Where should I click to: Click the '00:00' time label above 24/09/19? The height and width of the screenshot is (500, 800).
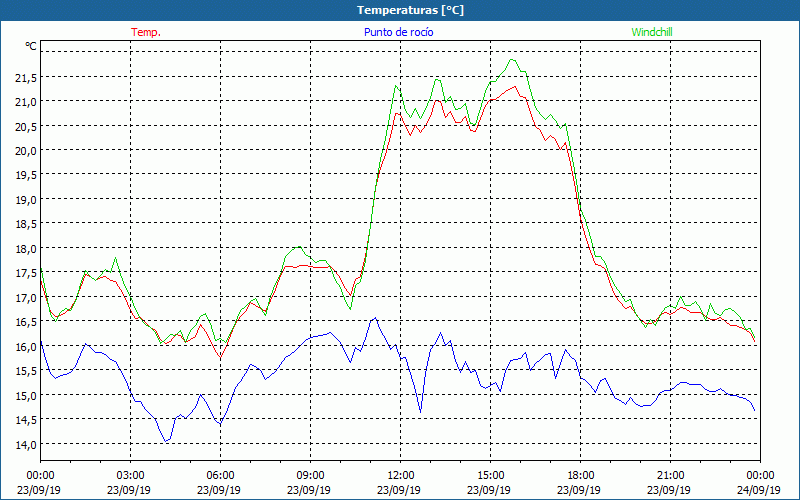tap(760, 476)
